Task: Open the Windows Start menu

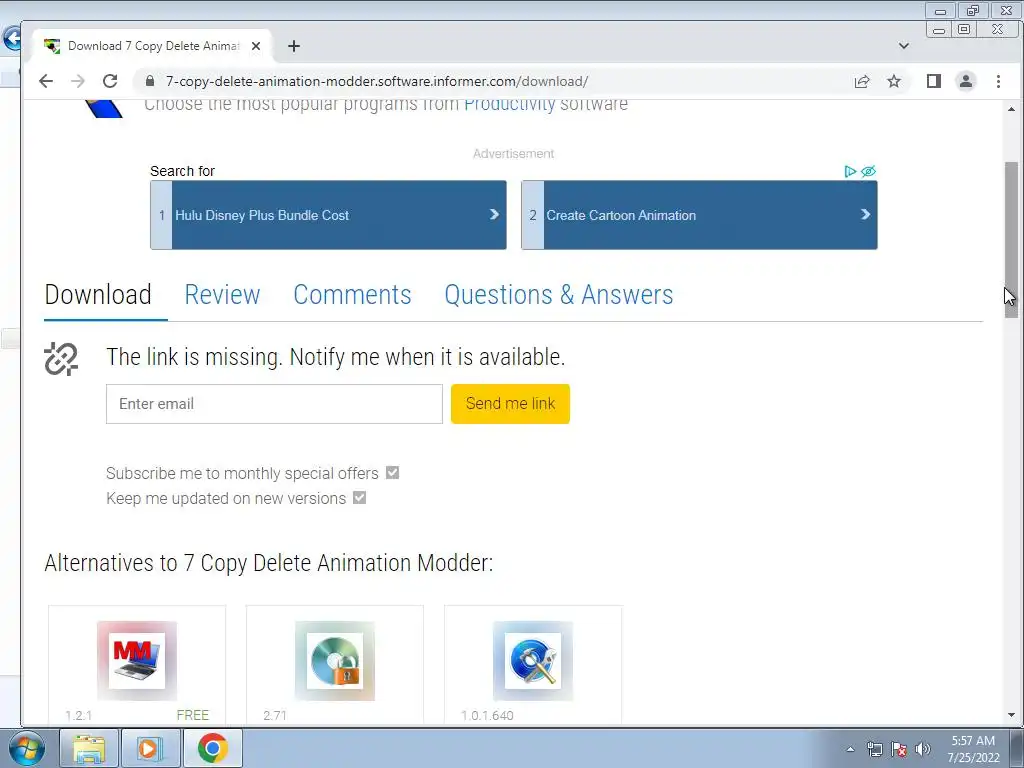Action: click(x=27, y=748)
